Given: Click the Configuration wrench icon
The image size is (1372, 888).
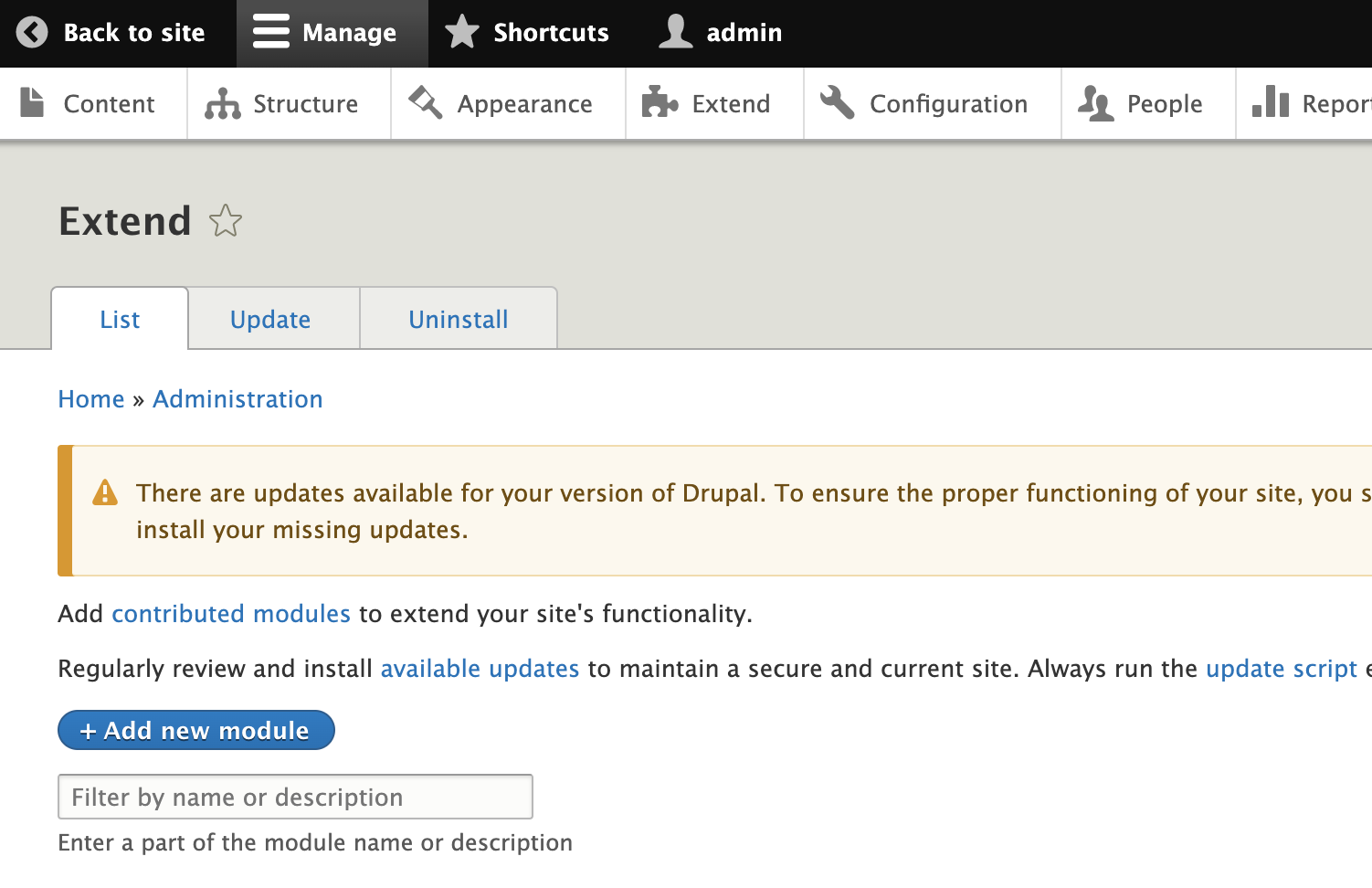Looking at the screenshot, I should 837,103.
